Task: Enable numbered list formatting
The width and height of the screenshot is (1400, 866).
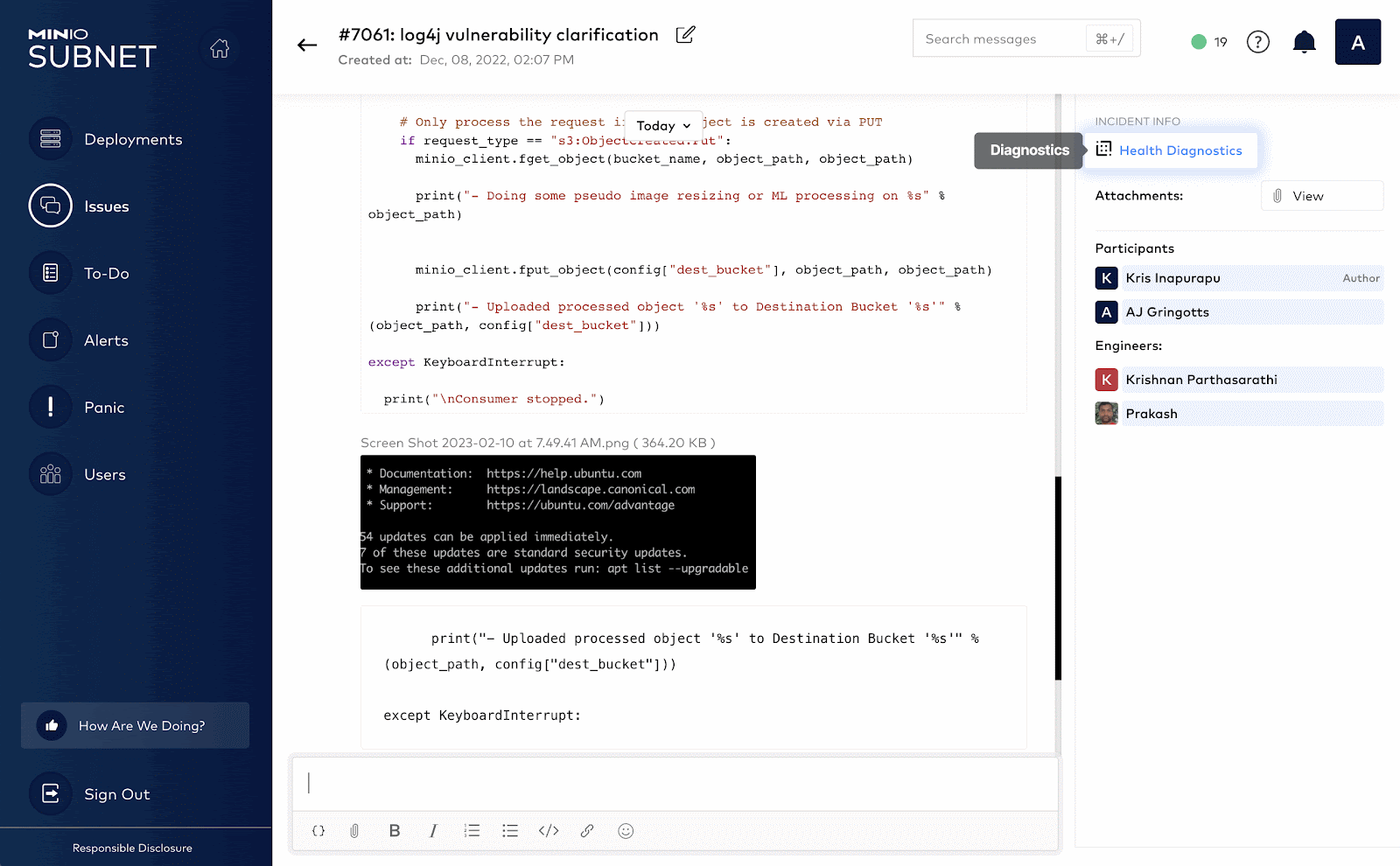Action: 472,831
